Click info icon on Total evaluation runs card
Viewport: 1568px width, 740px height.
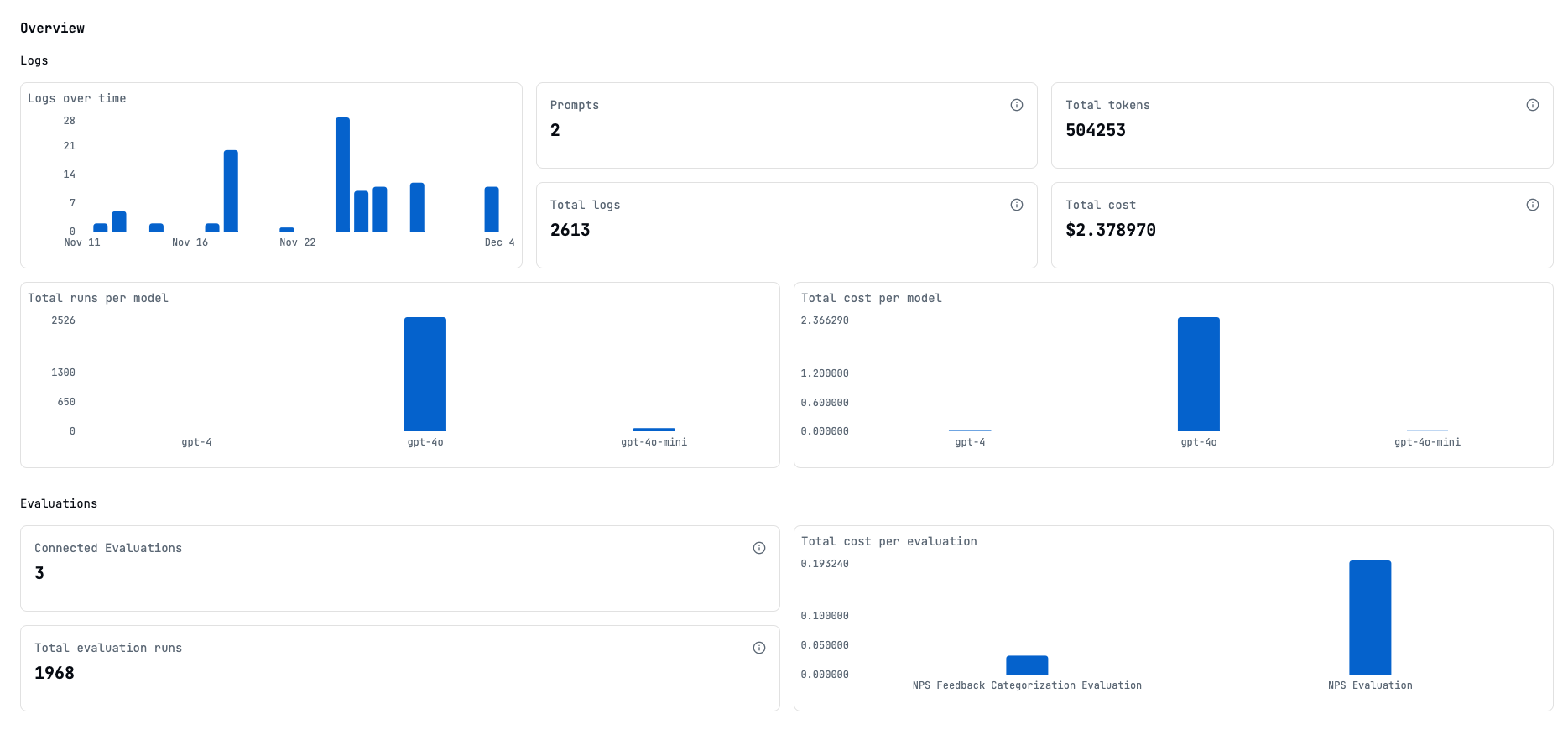pos(758,648)
